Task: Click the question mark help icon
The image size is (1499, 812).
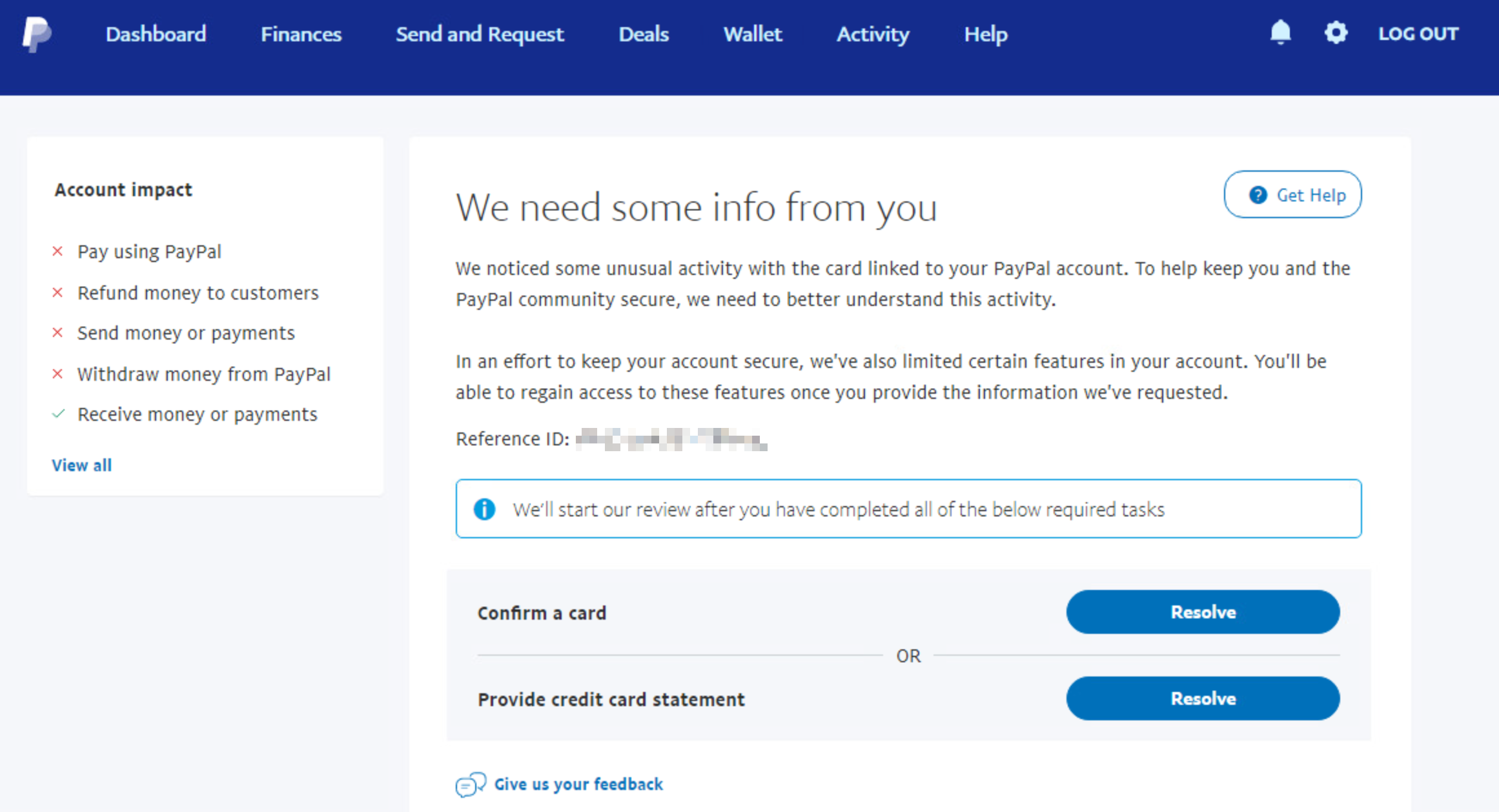Action: coord(1258,195)
